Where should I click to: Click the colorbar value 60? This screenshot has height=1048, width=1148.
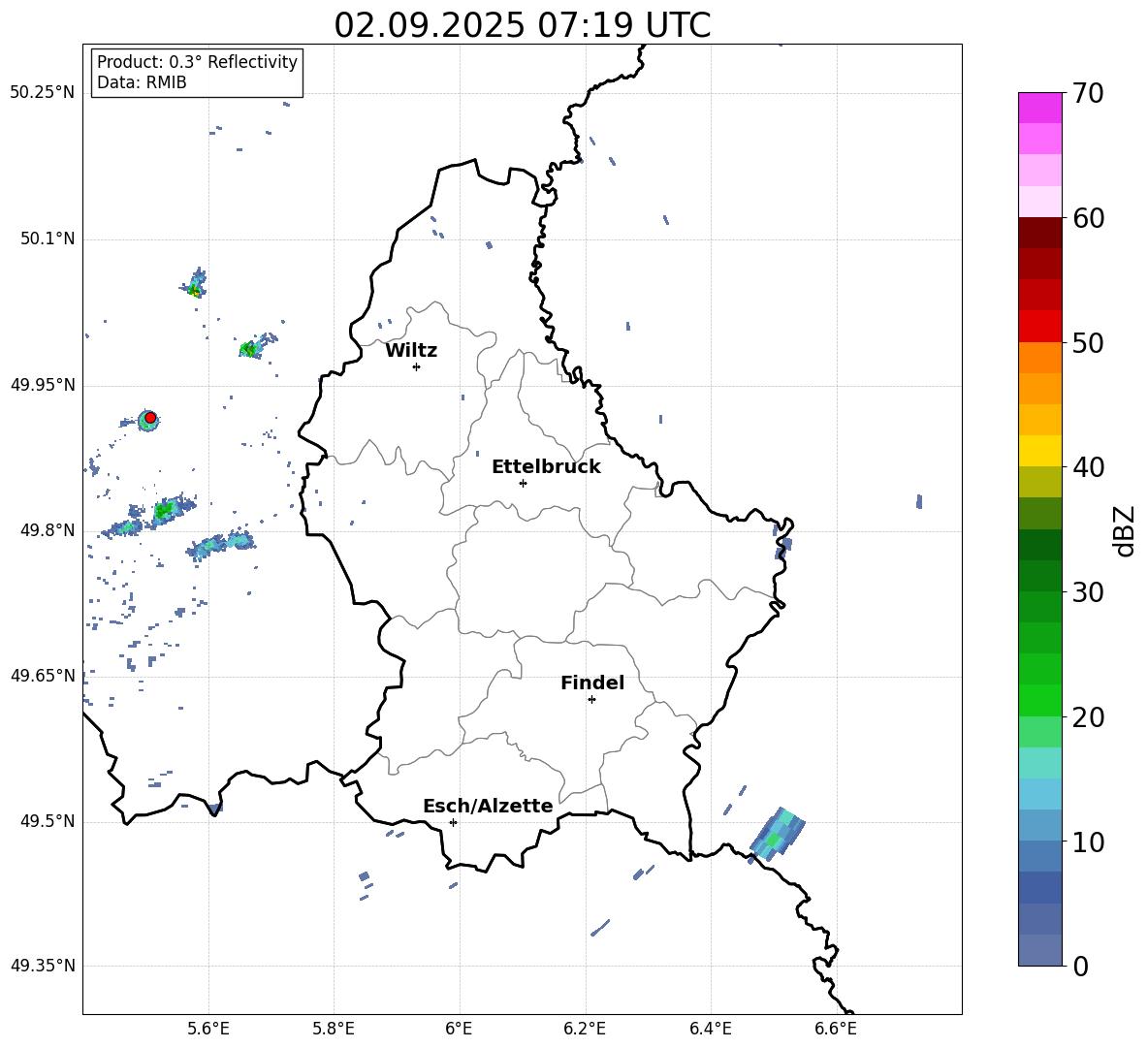coord(1088,218)
